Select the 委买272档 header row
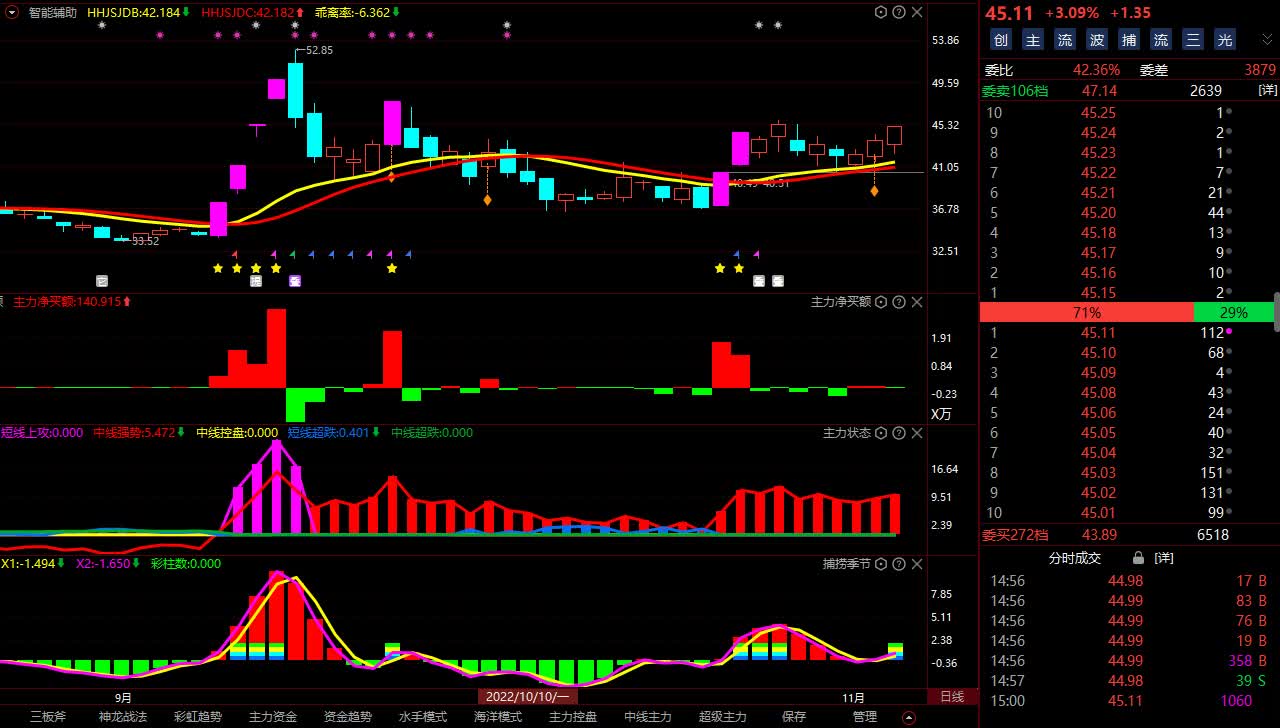Image resolution: width=1280 pixels, height=728 pixels. [x=1129, y=535]
